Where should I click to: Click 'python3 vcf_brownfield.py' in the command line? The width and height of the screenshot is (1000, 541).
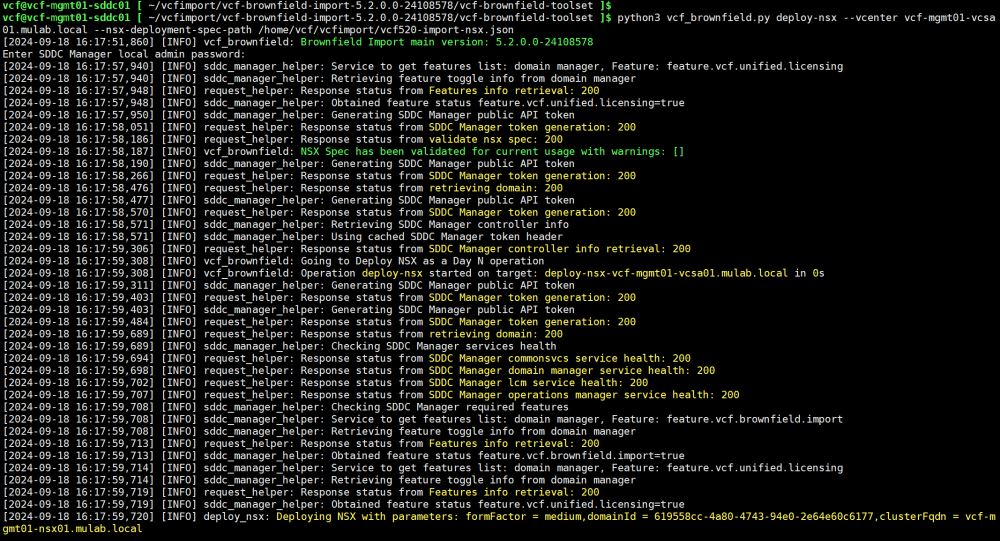693,18
